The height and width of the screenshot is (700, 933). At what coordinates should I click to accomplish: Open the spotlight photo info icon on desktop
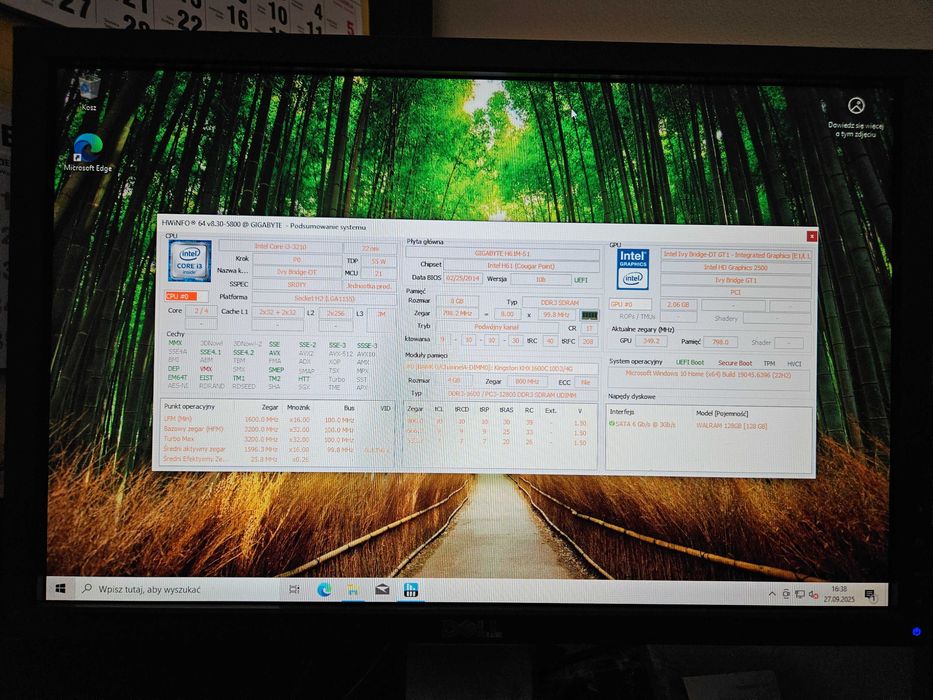856,106
